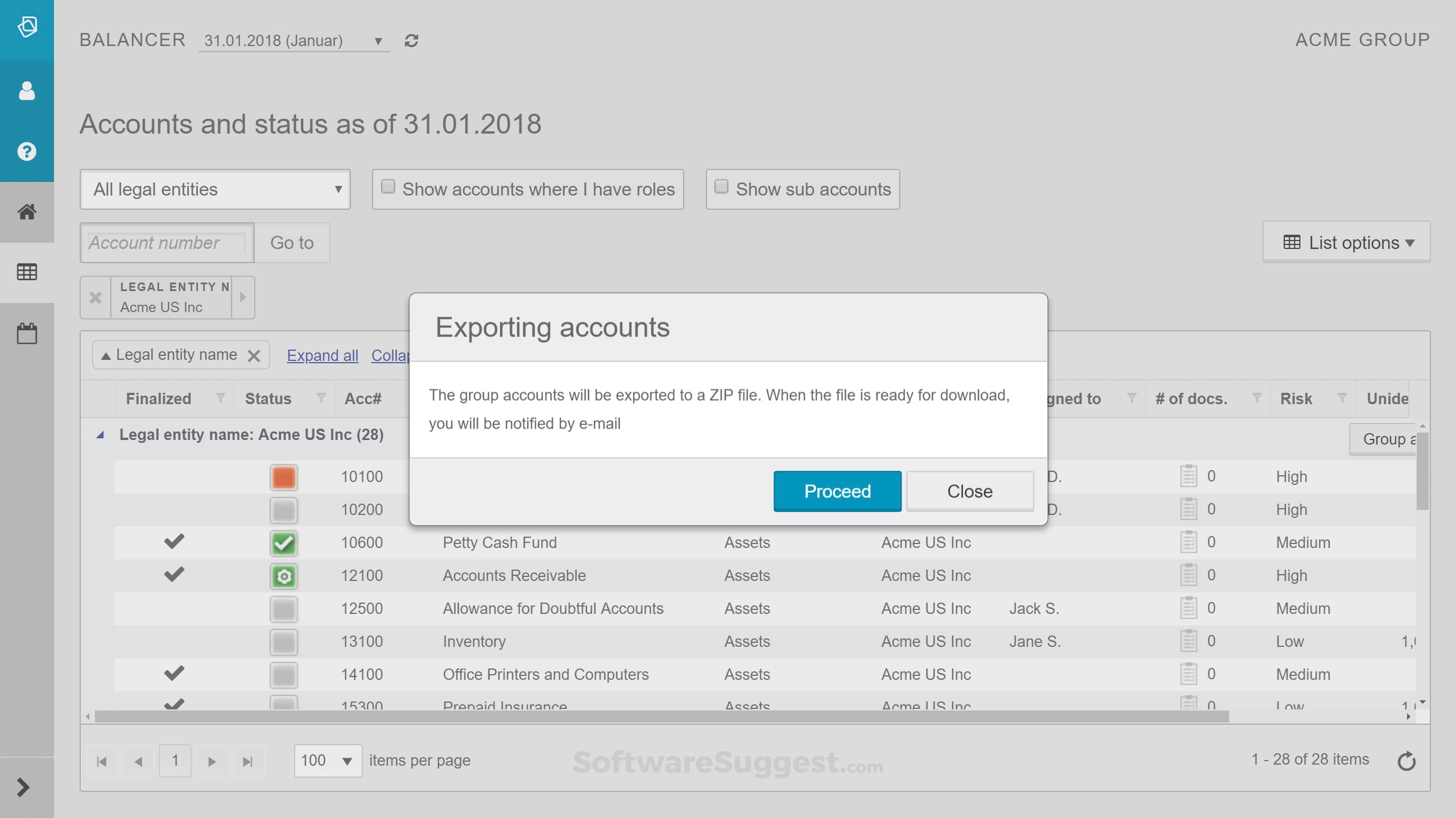The height and width of the screenshot is (818, 1456).
Task: Enable 'Show accounts where I have roles'
Action: coord(388,185)
